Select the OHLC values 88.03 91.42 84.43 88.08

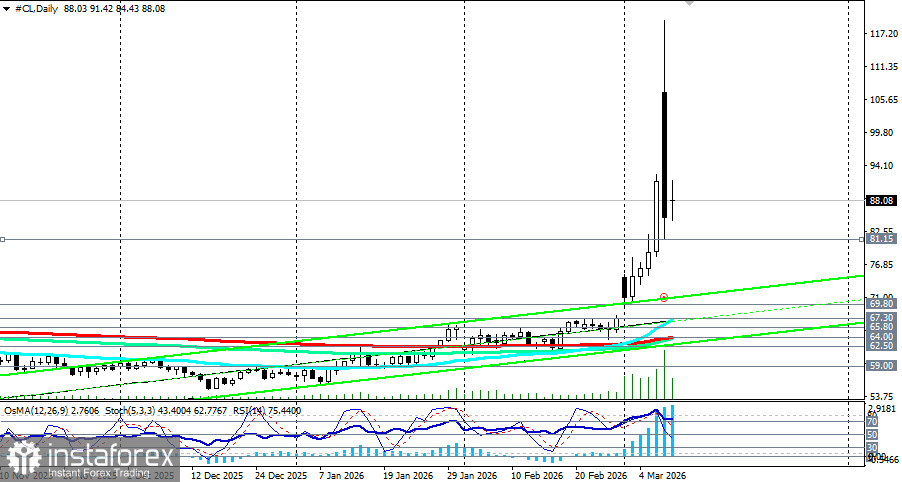tap(114, 9)
